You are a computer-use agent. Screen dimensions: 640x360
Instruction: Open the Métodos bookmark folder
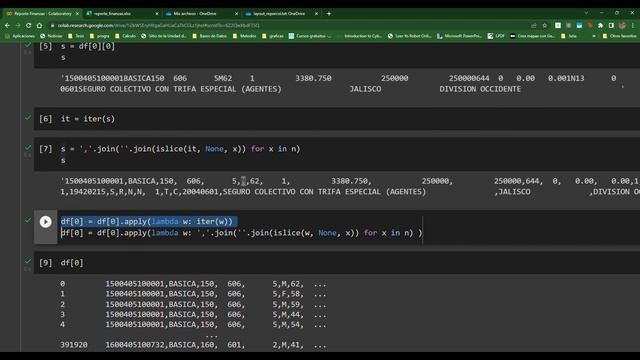[244, 36]
